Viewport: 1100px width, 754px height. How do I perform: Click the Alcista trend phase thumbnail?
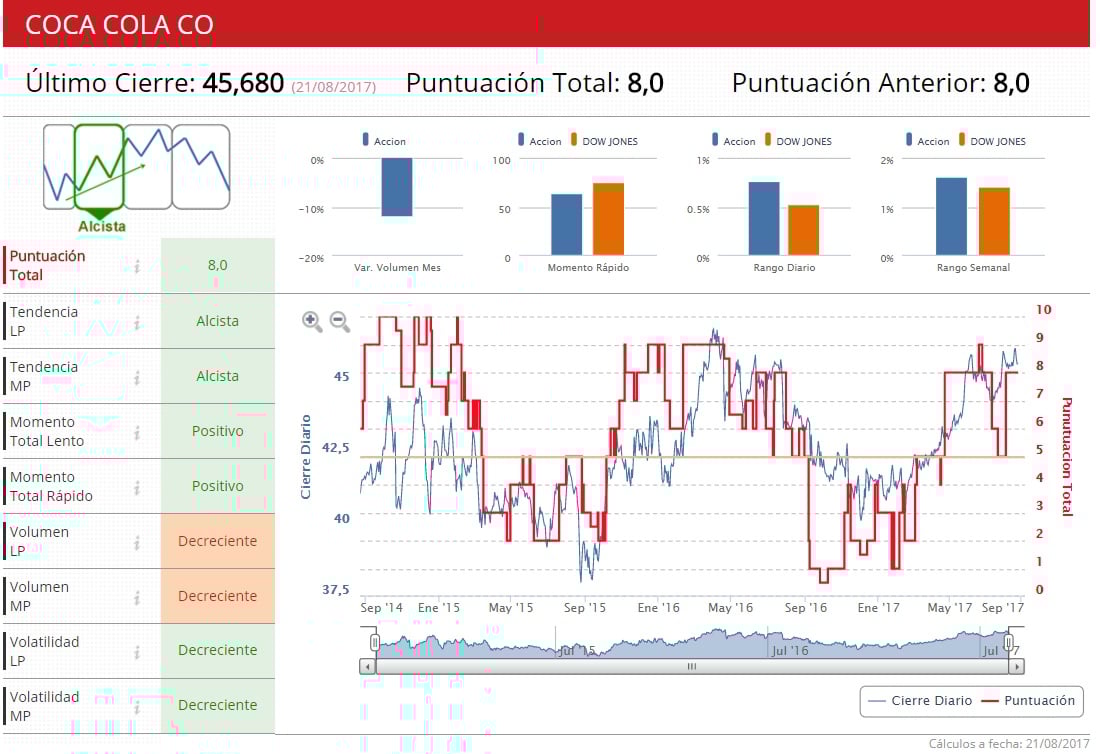(99, 167)
